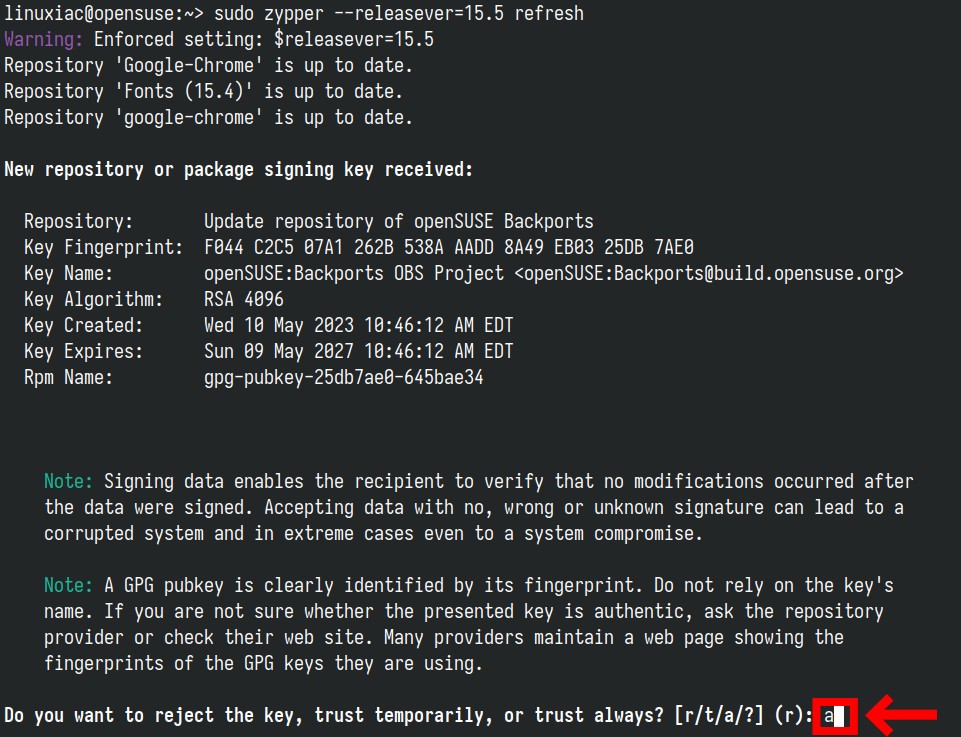Screen dimensions: 961x737
Task: Click the first green 'Note:' label
Action: click(x=68, y=482)
